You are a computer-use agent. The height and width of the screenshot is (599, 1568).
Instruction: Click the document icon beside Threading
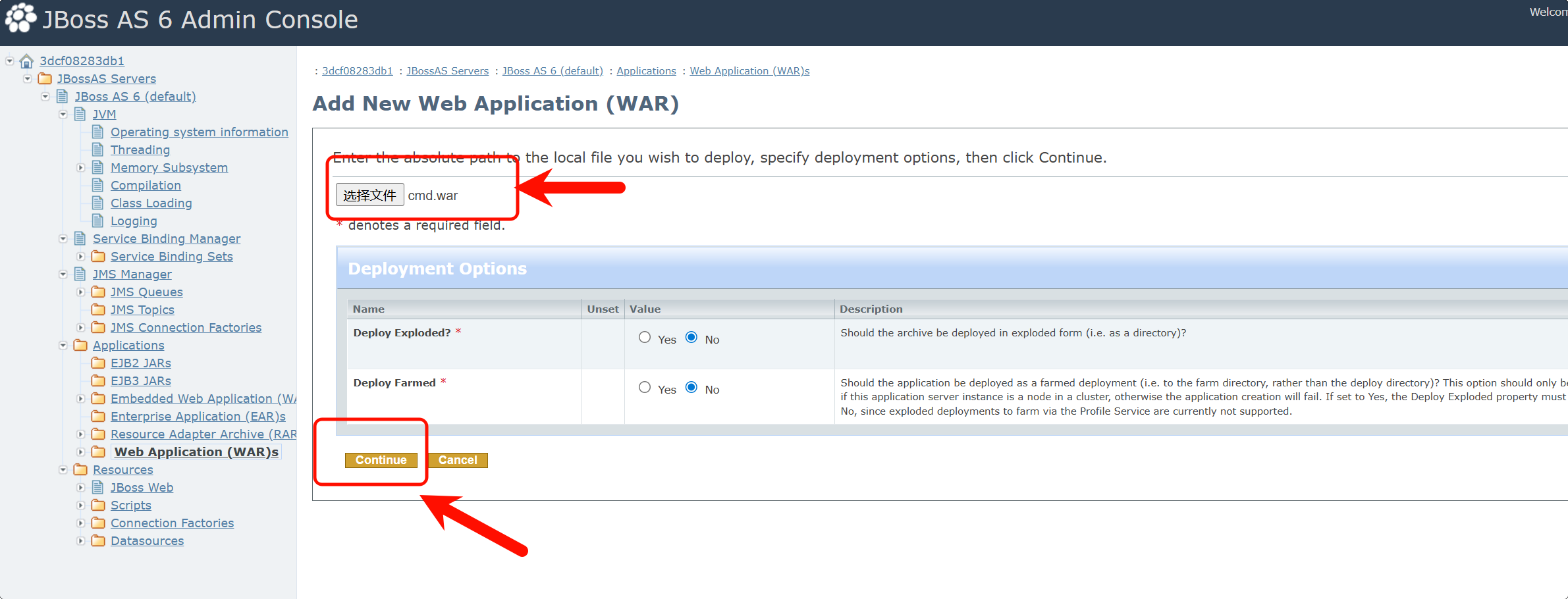(97, 150)
